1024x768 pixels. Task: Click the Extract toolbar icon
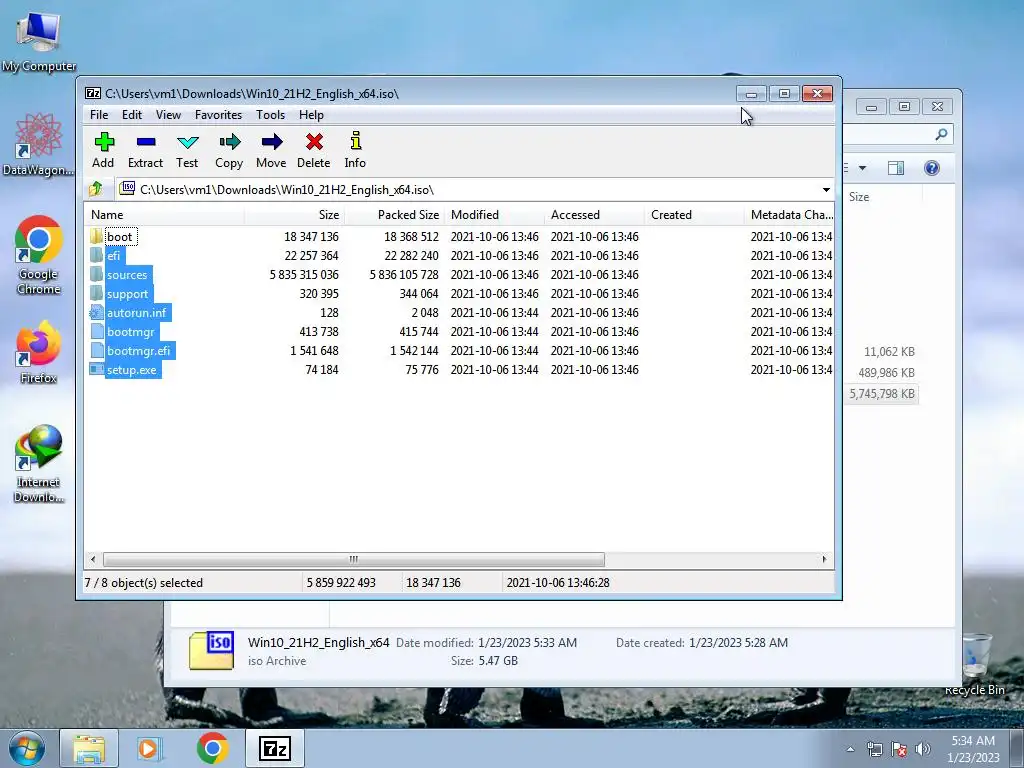[x=145, y=150]
